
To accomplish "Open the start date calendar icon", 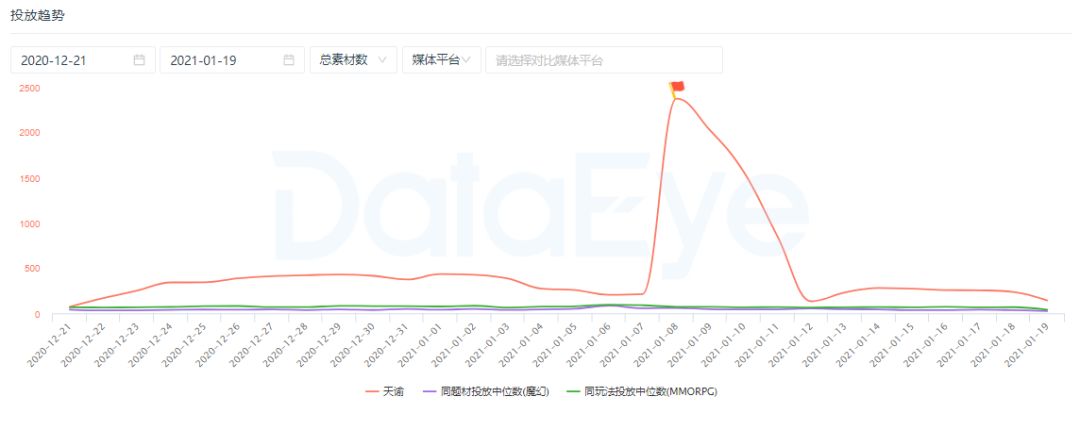I will point(139,60).
